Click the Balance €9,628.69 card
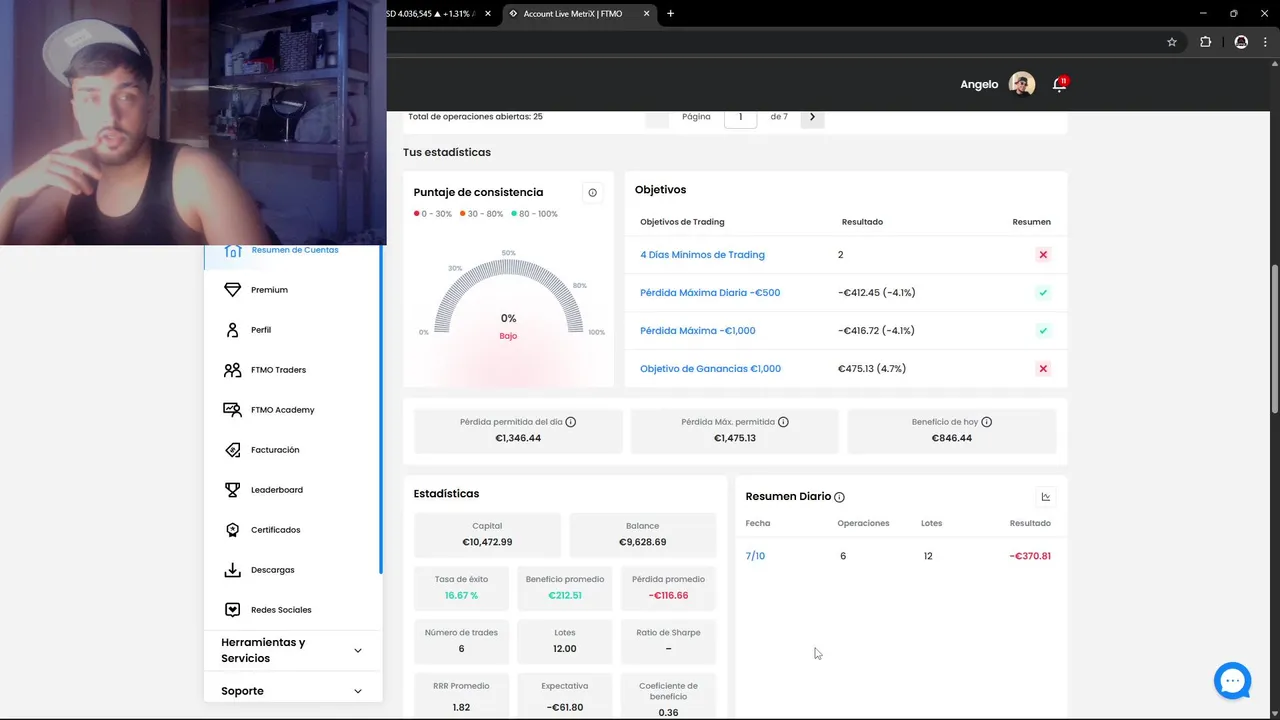Image resolution: width=1280 pixels, height=720 pixels. (x=643, y=534)
